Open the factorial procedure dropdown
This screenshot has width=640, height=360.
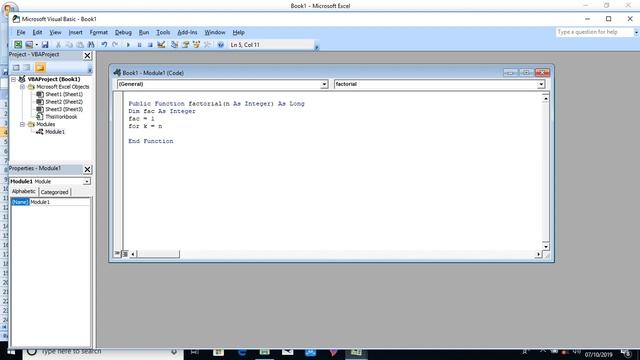541,84
